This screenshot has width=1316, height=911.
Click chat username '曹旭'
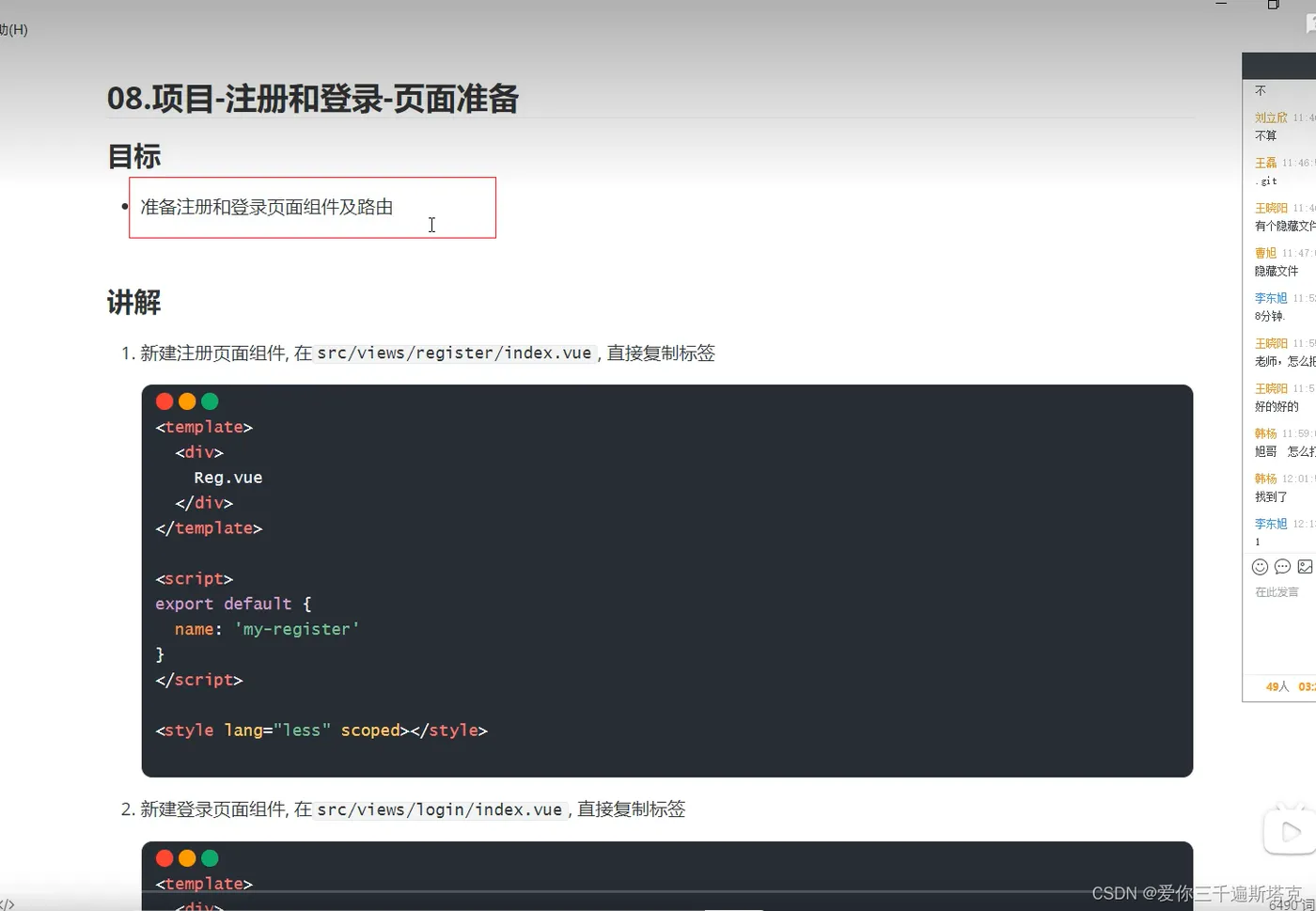click(1266, 253)
